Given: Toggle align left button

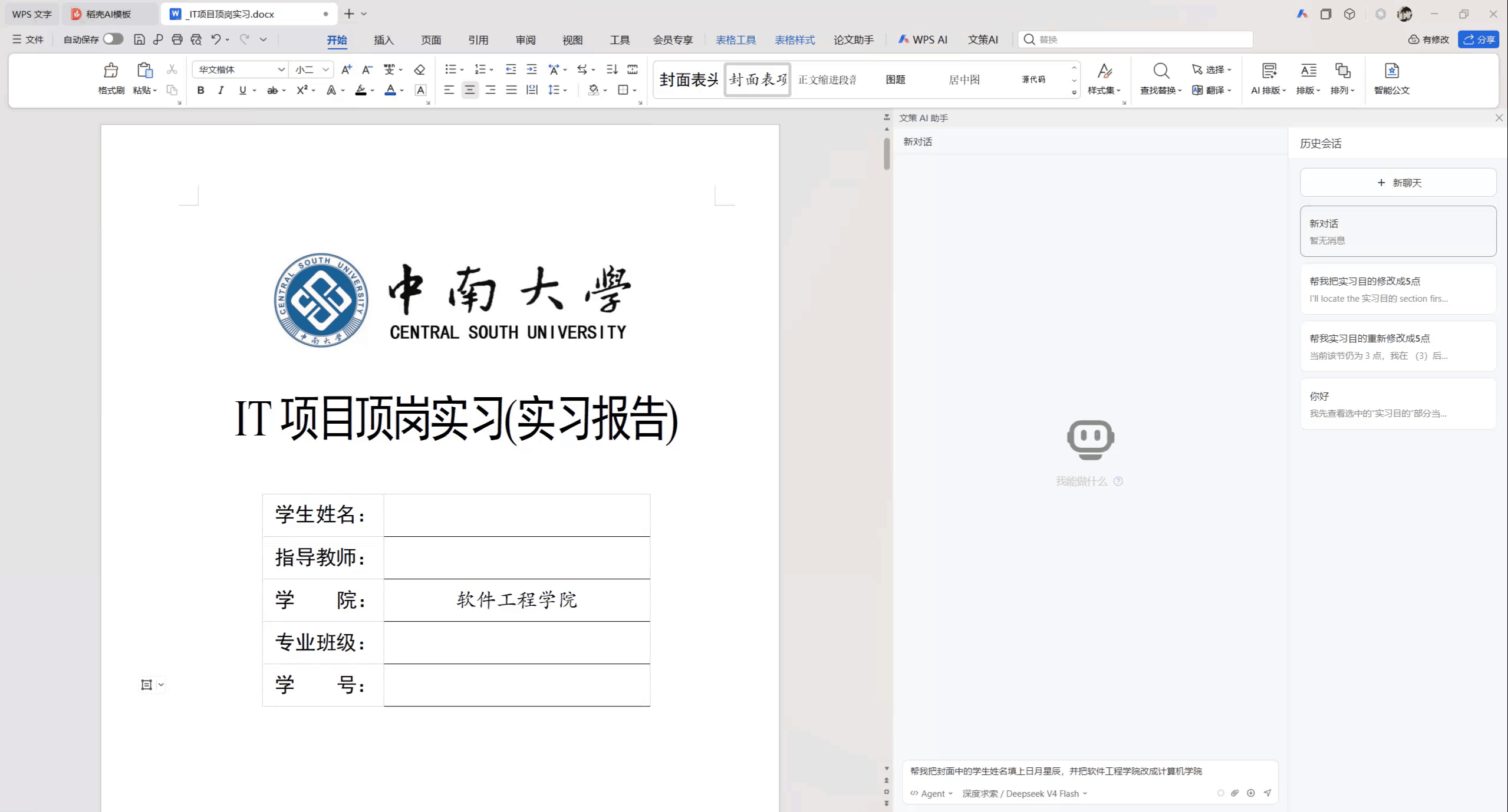Looking at the screenshot, I should [x=449, y=90].
